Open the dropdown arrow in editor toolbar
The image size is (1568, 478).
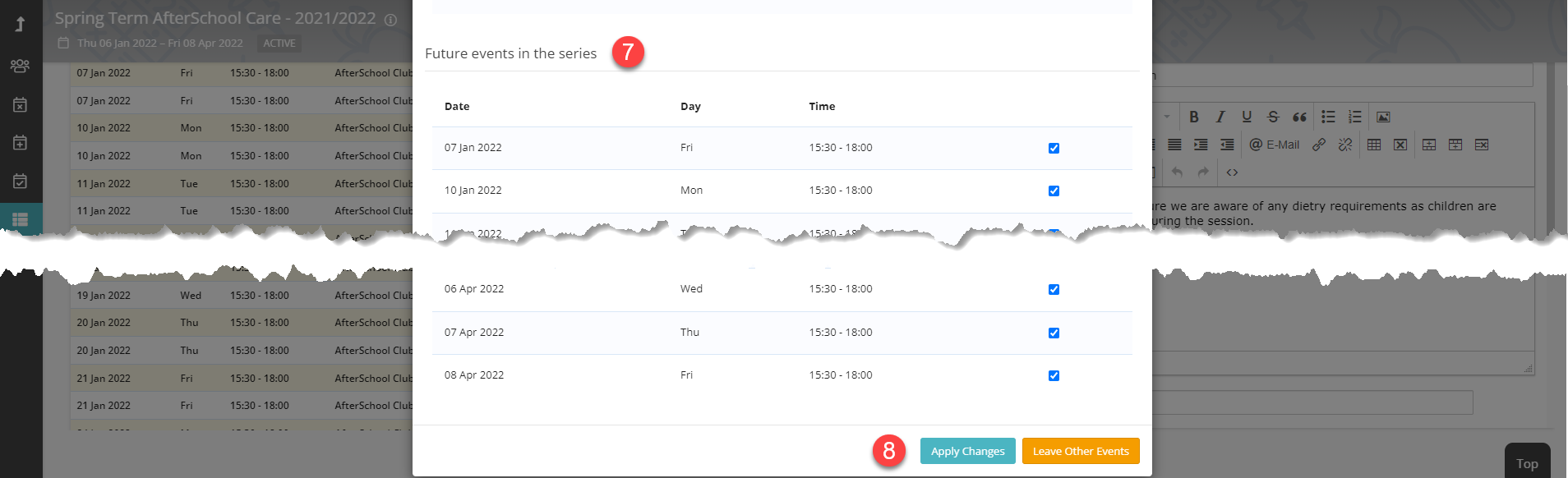1166,117
